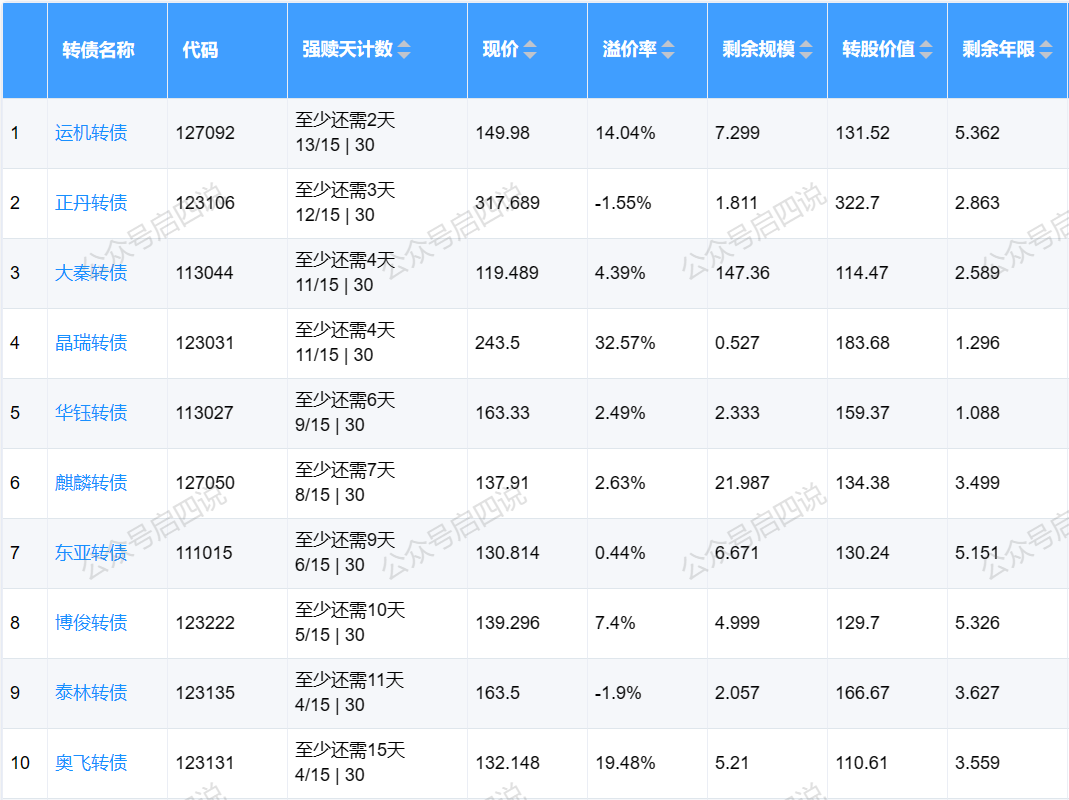The image size is (1069, 800).
Task: Sort by 剩余规模 using its arrows
Action: point(805,50)
